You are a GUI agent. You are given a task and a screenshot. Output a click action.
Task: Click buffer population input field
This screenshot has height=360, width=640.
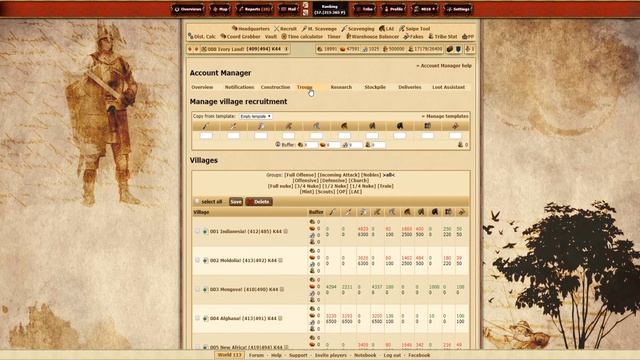[378, 145]
